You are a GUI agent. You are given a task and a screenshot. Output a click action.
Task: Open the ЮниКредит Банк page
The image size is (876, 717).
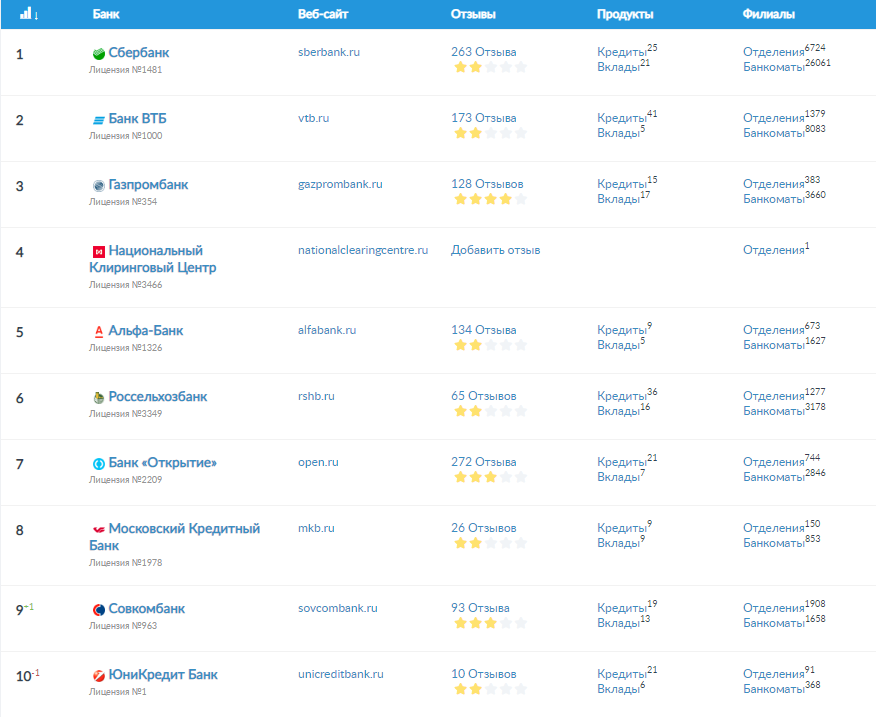[163, 675]
